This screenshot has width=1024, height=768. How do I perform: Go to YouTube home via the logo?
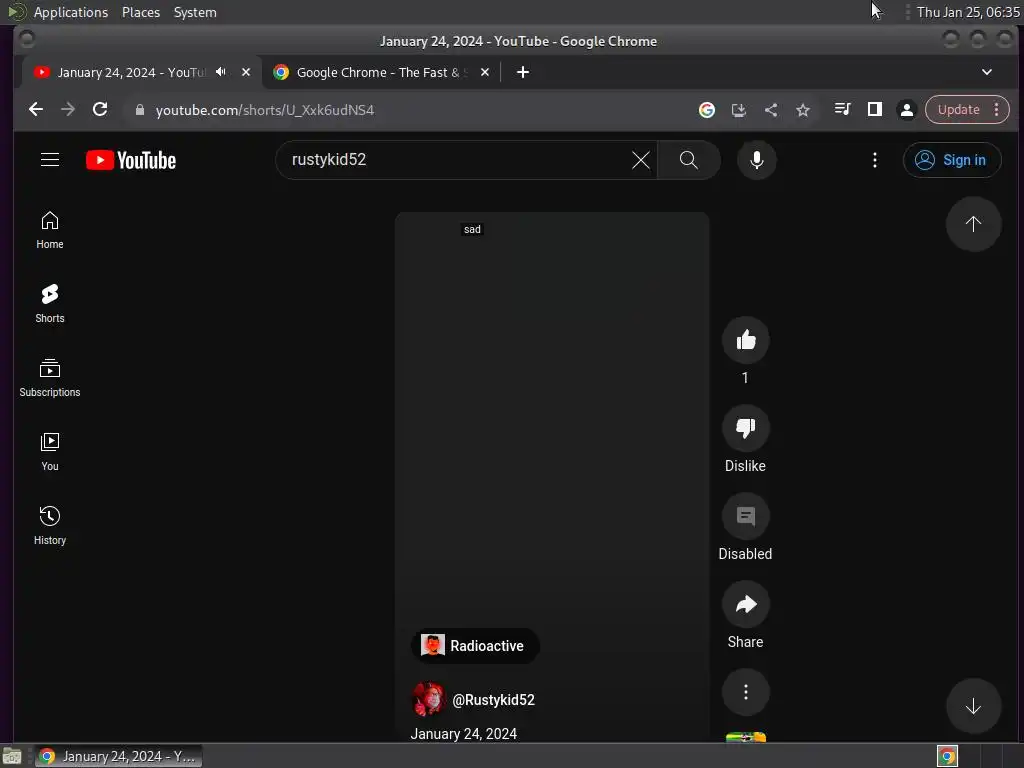[x=131, y=160]
